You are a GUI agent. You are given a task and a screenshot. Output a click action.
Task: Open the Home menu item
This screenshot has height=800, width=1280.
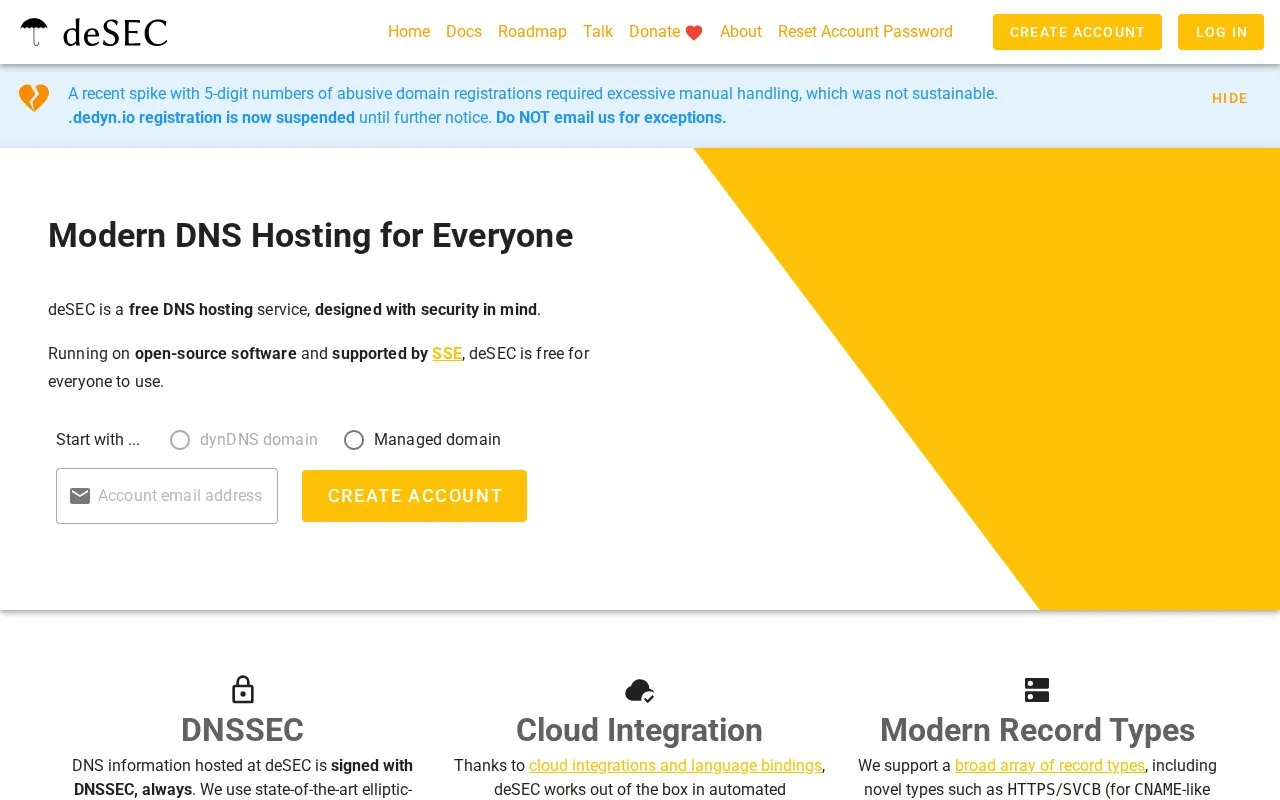pyautogui.click(x=409, y=32)
